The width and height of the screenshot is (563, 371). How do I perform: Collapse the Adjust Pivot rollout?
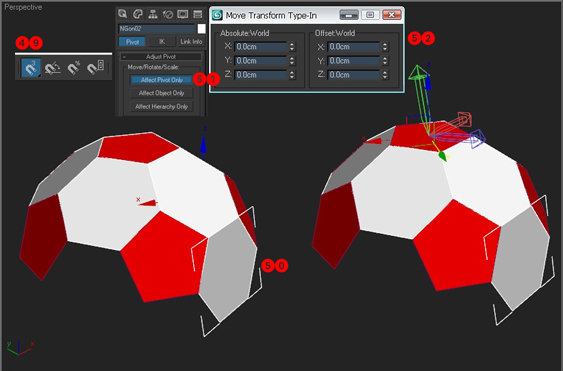[x=161, y=57]
